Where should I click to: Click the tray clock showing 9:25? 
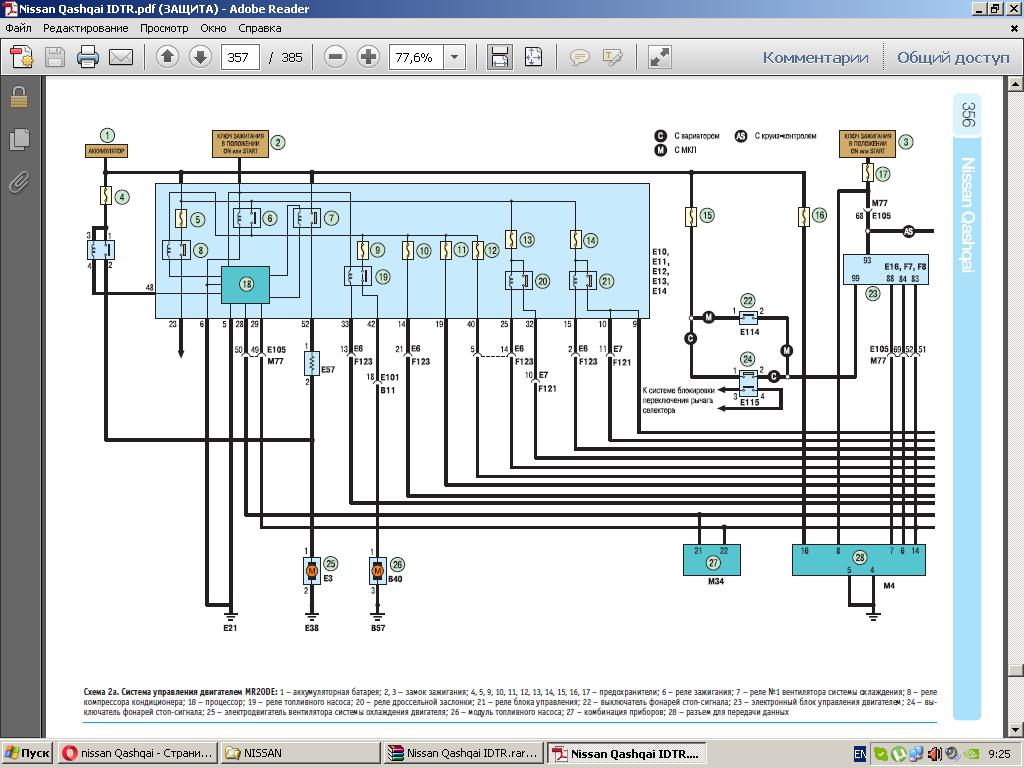999,754
